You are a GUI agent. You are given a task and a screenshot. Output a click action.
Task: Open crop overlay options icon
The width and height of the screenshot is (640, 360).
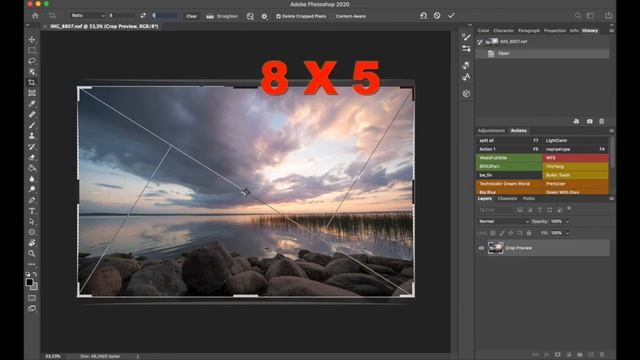(x=250, y=16)
